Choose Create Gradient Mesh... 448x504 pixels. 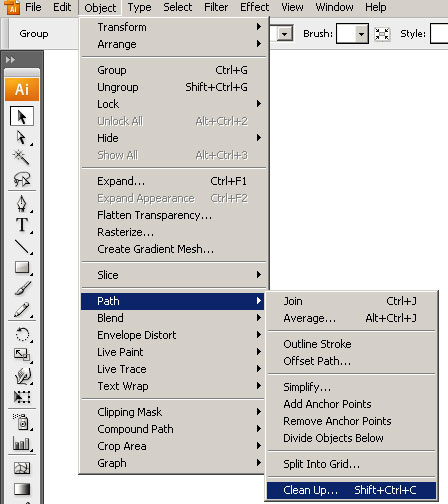coord(173,249)
